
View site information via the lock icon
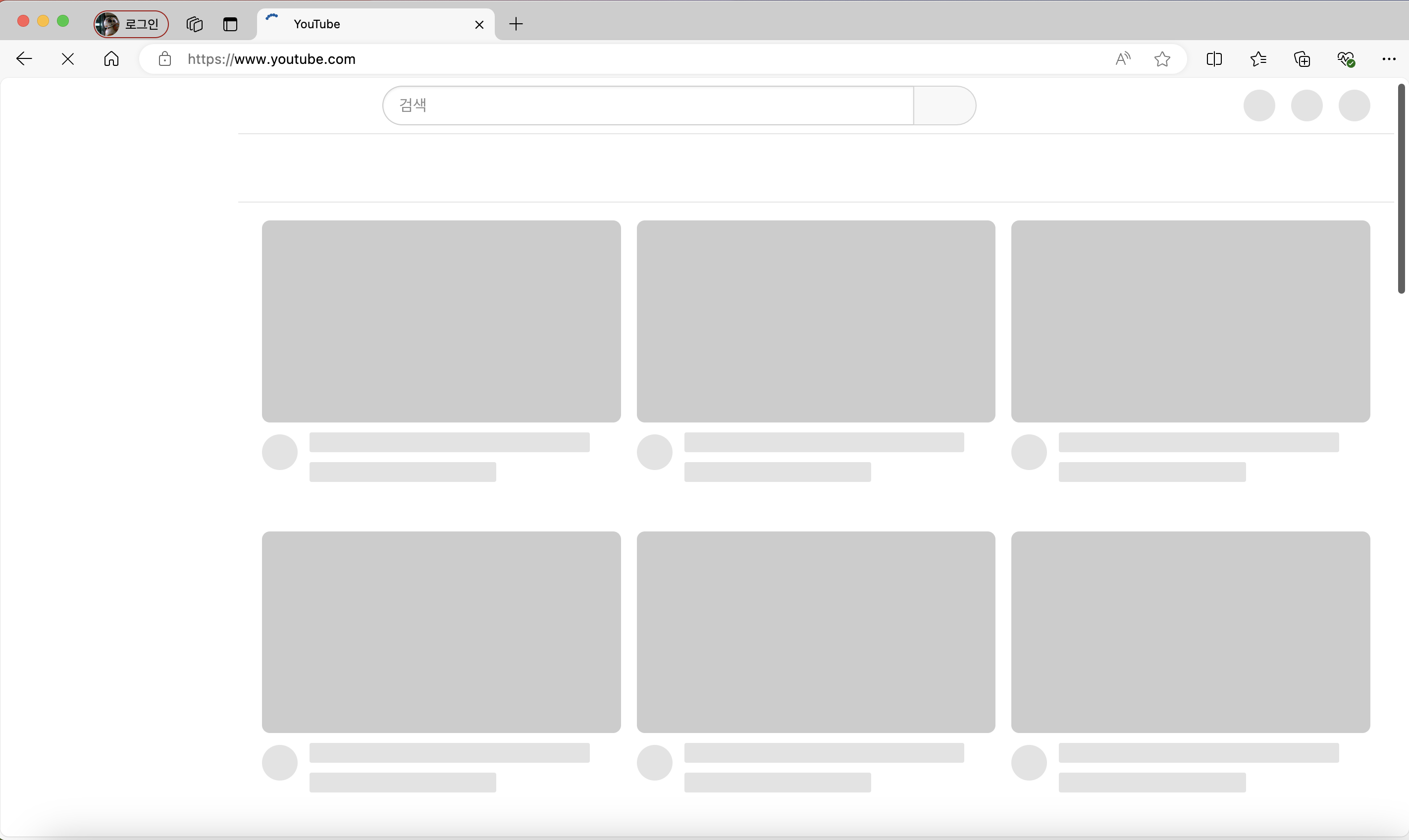(164, 59)
